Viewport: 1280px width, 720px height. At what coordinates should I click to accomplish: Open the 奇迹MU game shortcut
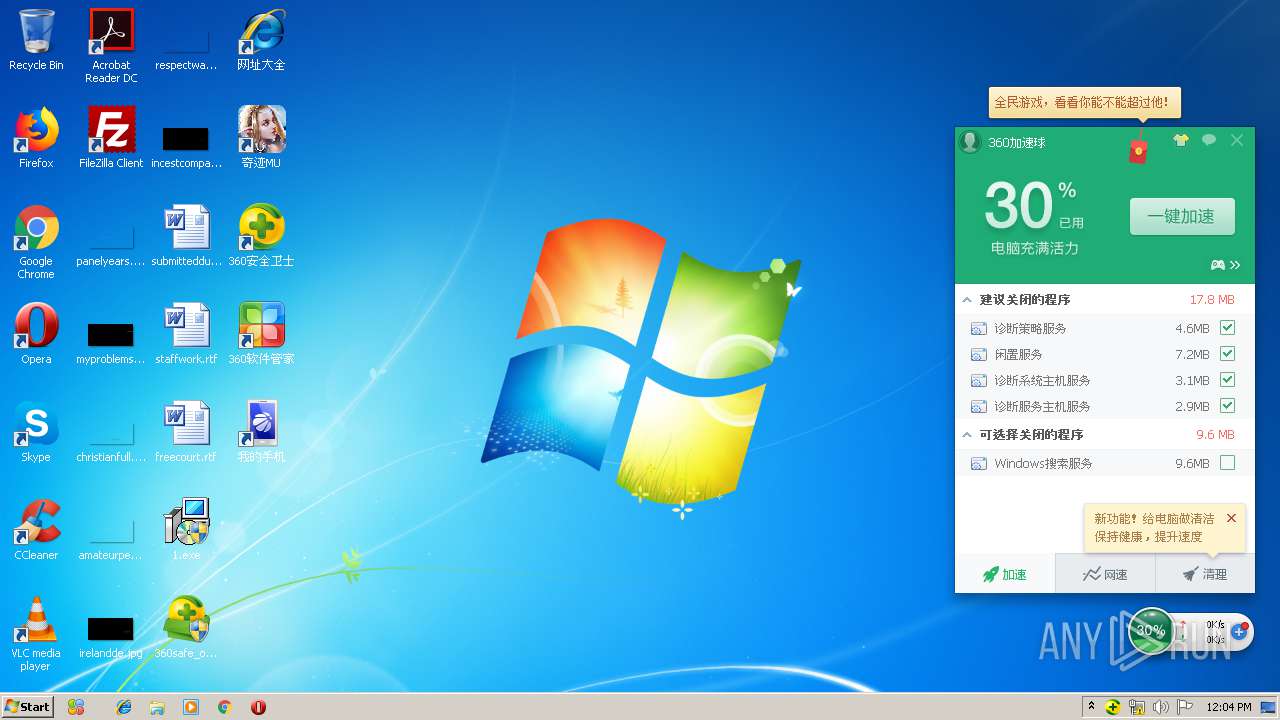[x=261, y=138]
